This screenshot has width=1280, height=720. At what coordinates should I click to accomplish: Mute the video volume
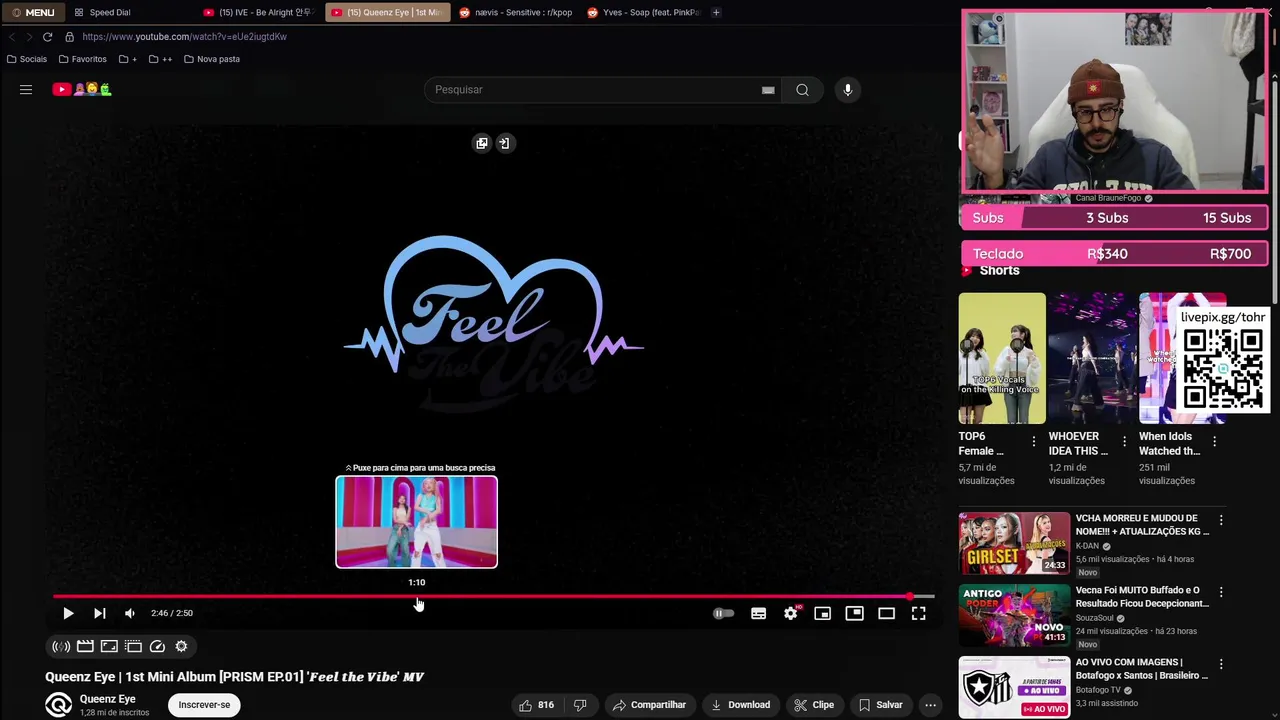[x=130, y=613]
